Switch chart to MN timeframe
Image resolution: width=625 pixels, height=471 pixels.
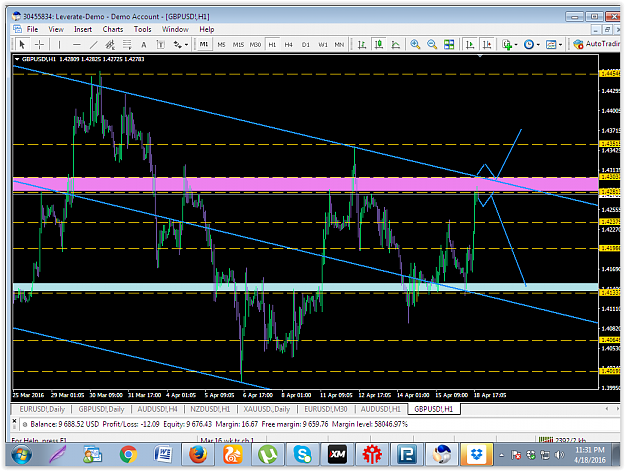click(339, 45)
